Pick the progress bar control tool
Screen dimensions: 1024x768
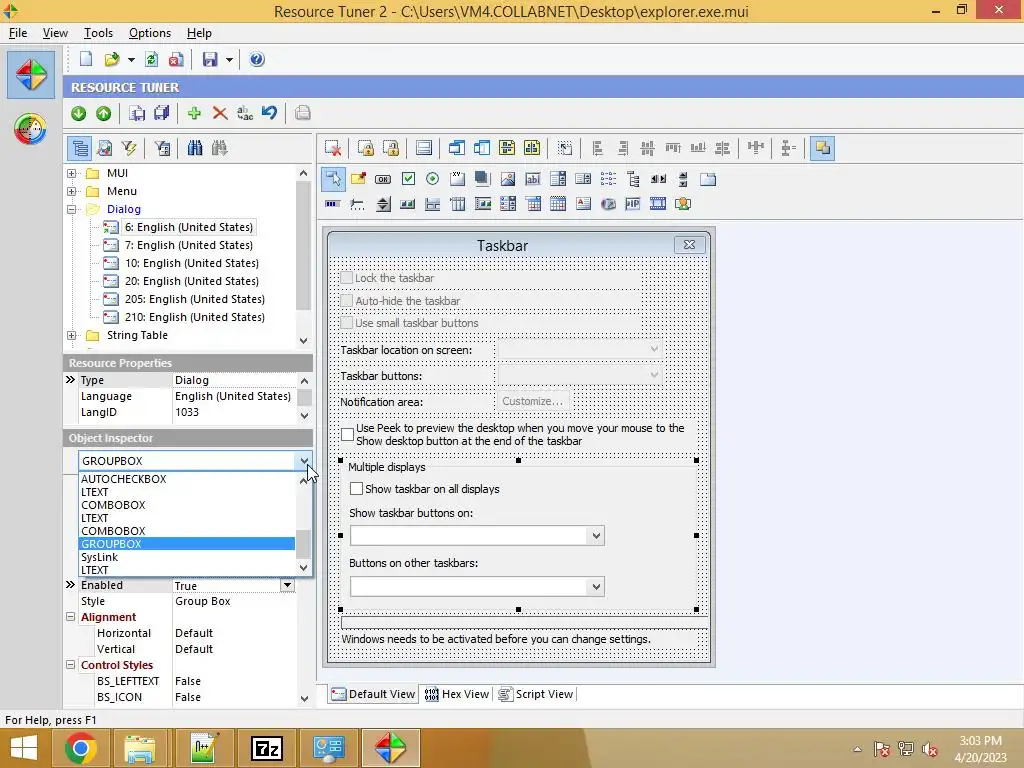pos(332,204)
